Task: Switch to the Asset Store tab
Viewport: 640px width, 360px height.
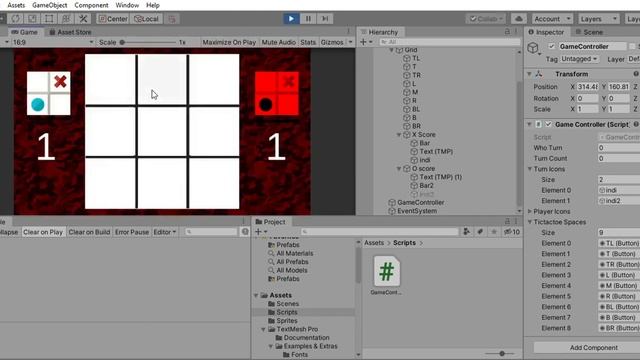Action: pyautogui.click(x=70, y=32)
